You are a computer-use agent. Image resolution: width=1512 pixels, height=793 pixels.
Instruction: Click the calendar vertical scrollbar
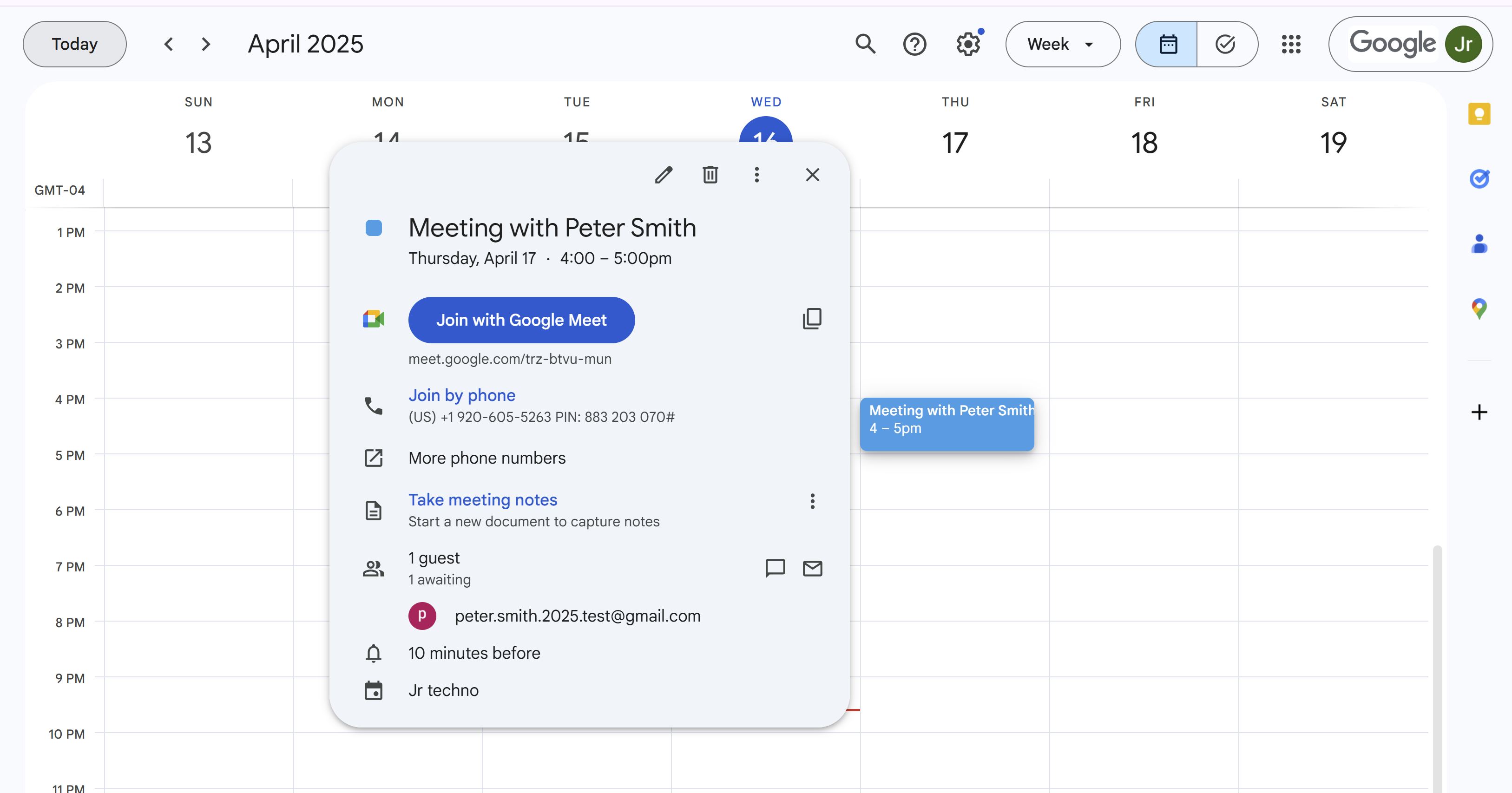pos(1437,668)
